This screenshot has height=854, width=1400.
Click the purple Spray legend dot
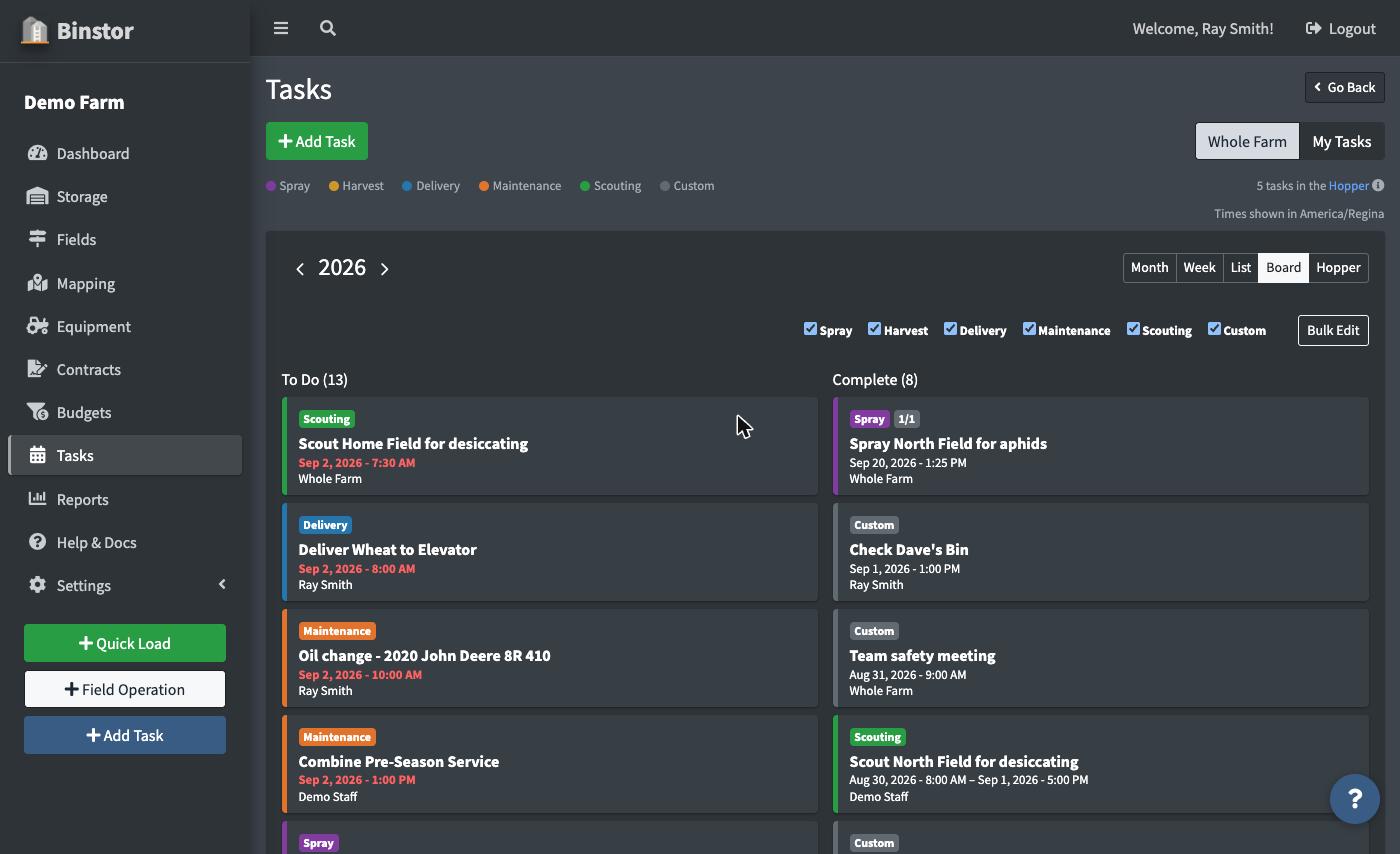[x=271, y=185]
